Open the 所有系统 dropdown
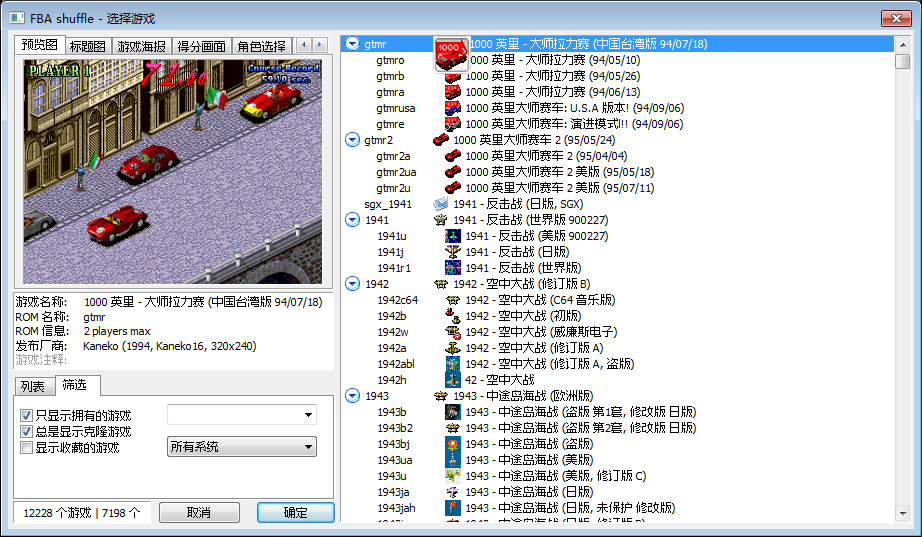Viewport: 922px width, 537px height. click(242, 447)
